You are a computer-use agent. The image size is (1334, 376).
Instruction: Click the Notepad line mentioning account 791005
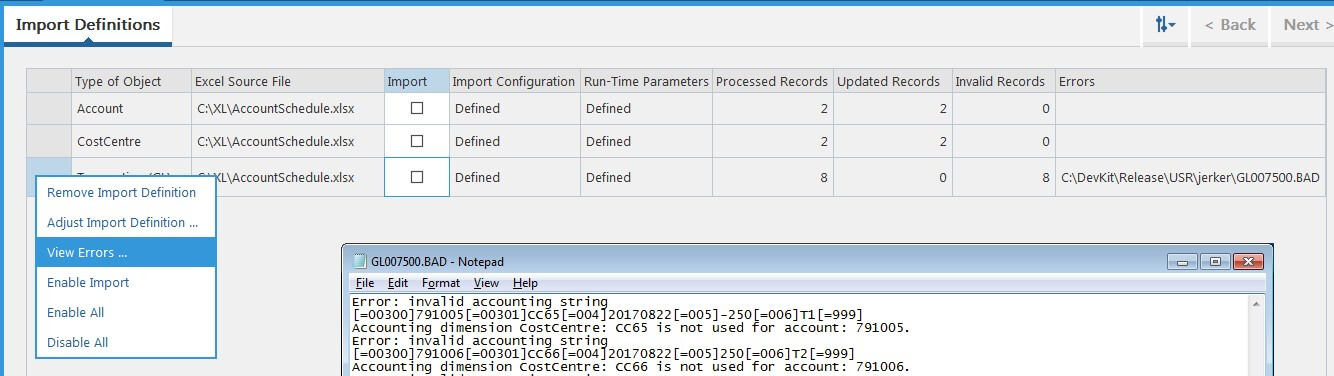631,327
